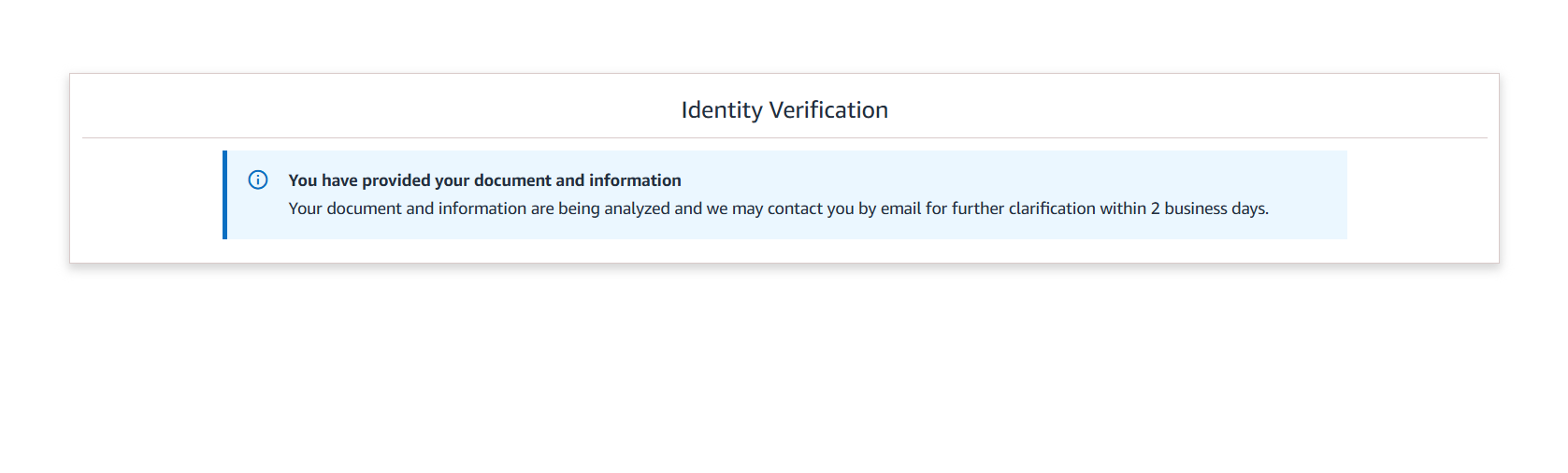Click the words 'further clarification' in the message
Image resolution: width=1568 pixels, height=473 pixels.
click(x=1024, y=208)
